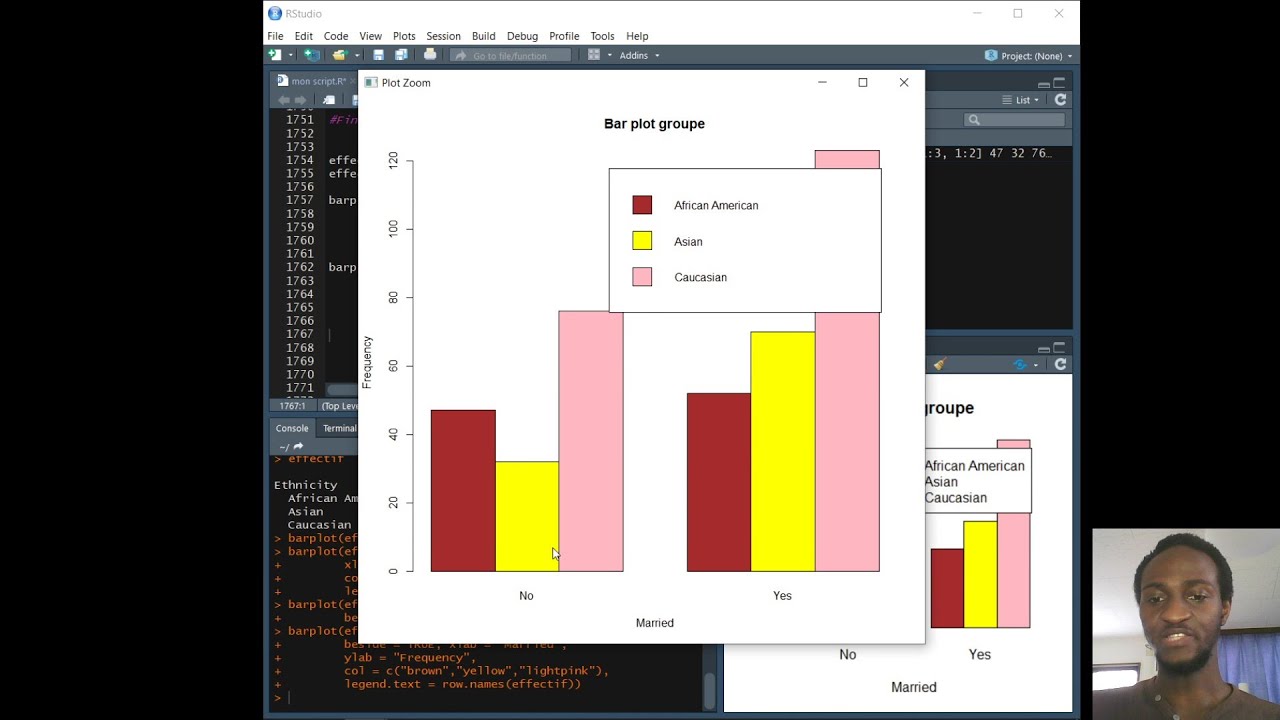Image resolution: width=1280 pixels, height=720 pixels.
Task: Click the Save all documents icon
Action: point(401,55)
